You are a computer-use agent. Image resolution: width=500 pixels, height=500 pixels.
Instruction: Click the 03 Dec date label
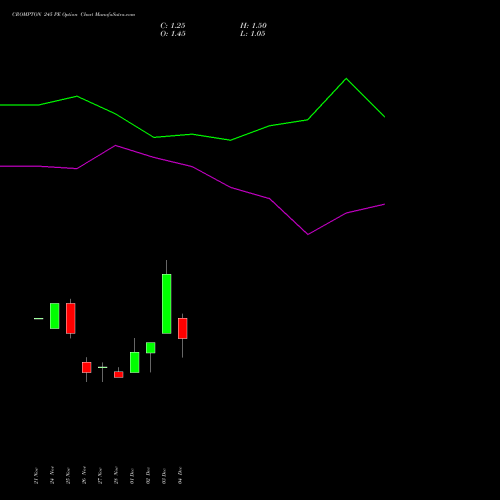[164, 476]
